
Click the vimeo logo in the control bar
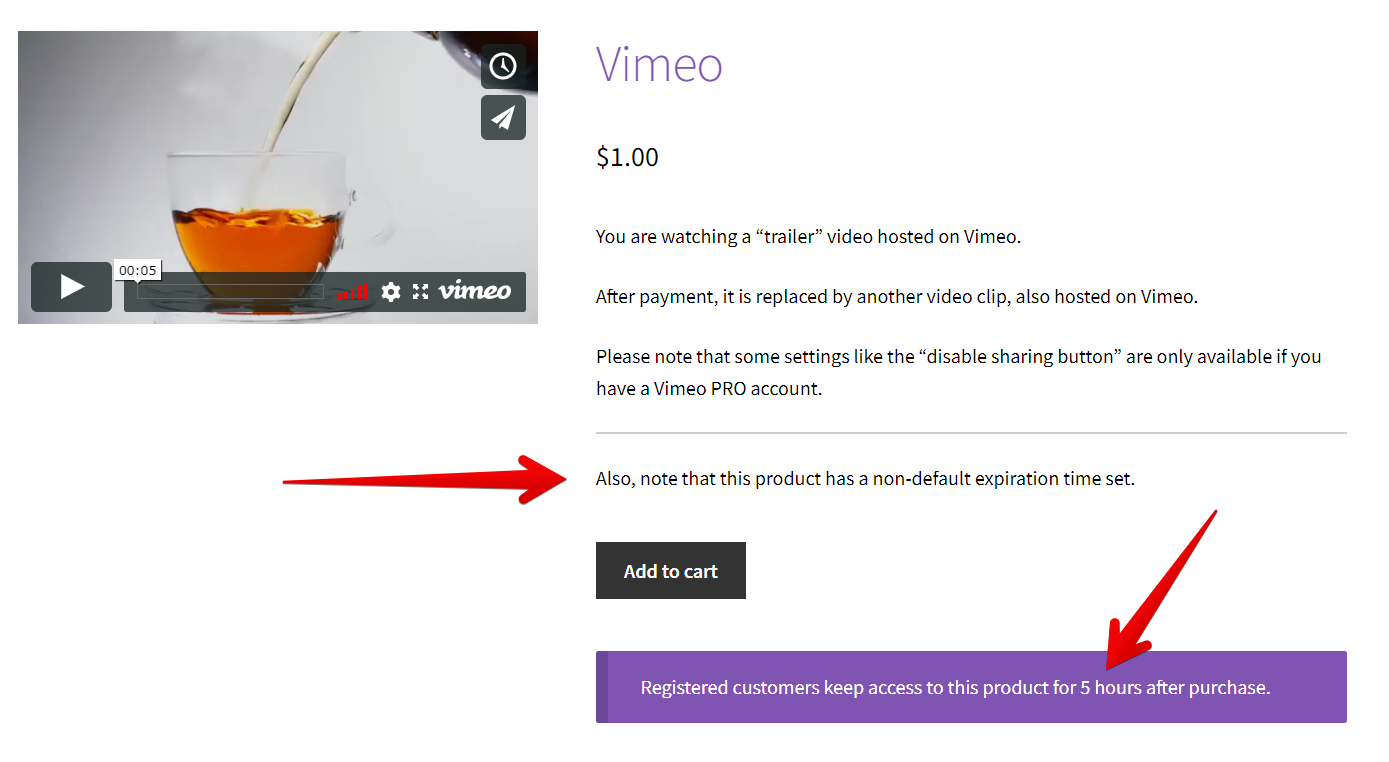click(x=475, y=291)
